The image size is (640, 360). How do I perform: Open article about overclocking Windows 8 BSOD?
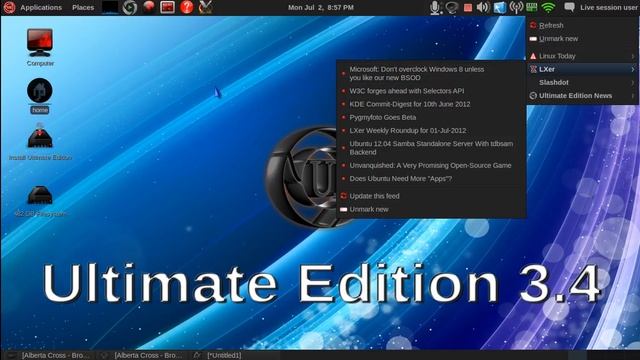tap(431, 73)
